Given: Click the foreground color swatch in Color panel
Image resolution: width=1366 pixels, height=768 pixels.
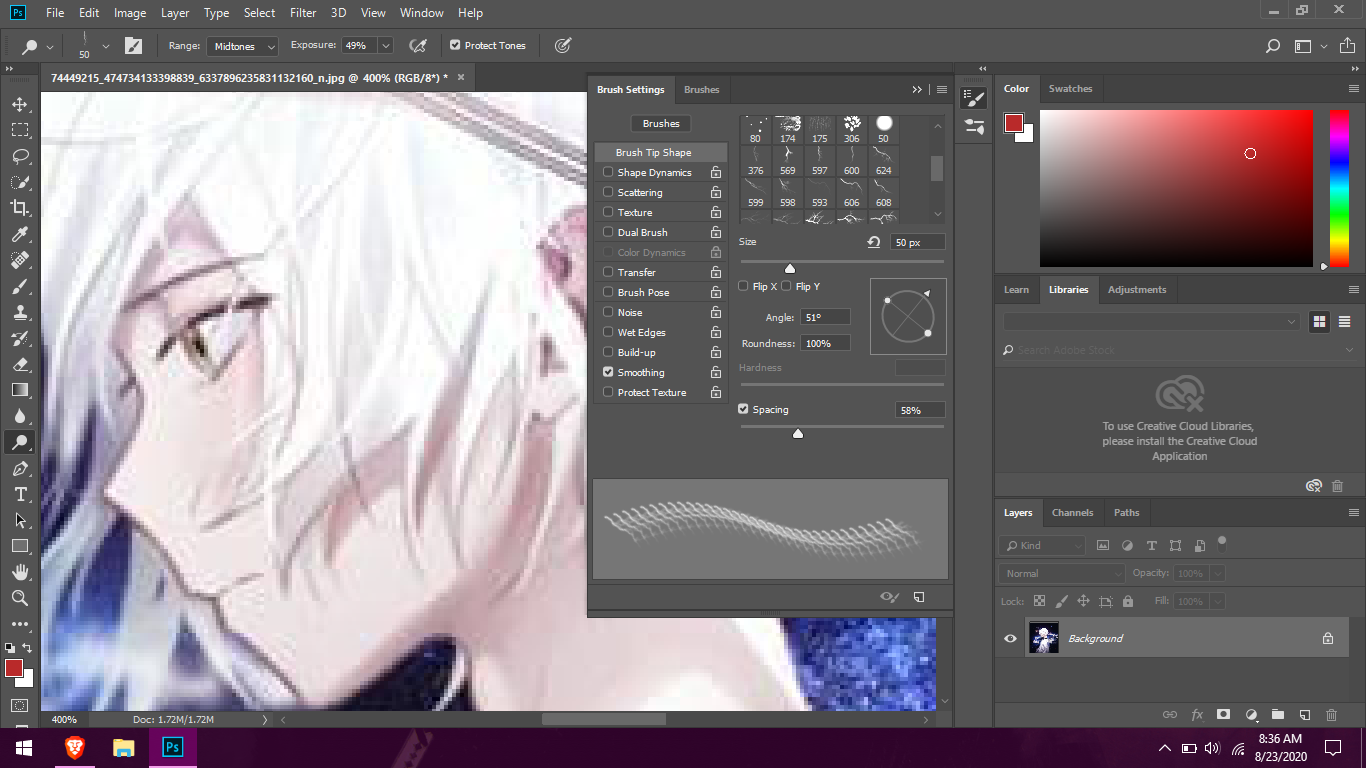Looking at the screenshot, I should [x=1014, y=122].
